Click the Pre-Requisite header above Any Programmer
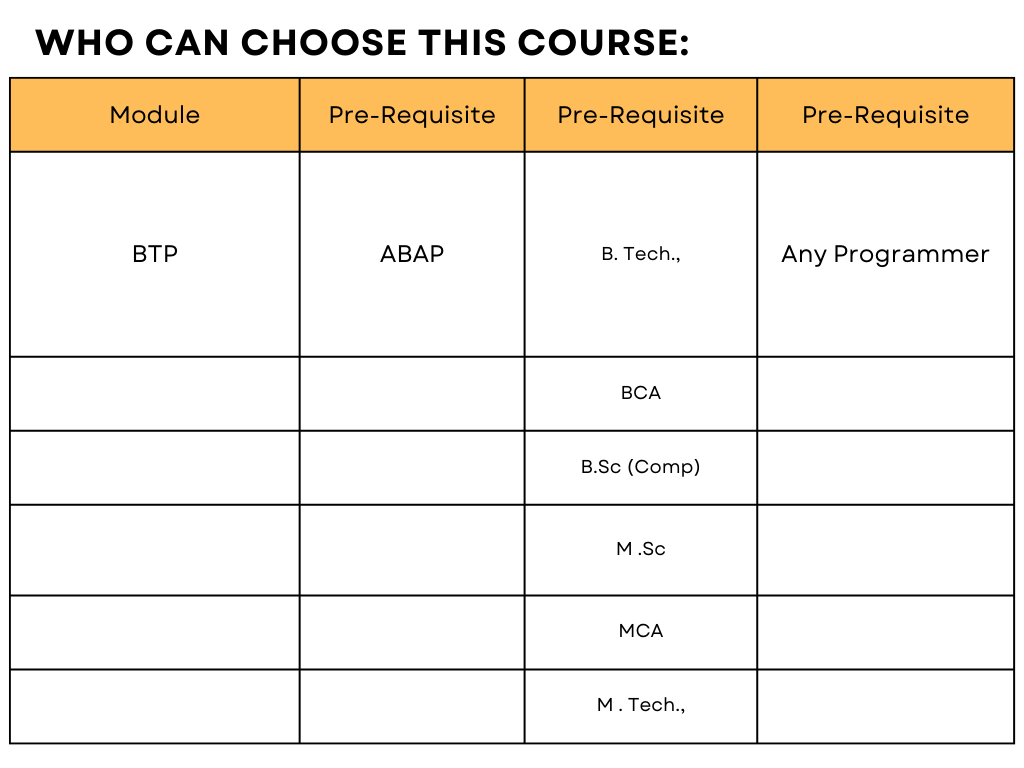Image resolution: width=1024 pixels, height=768 pixels. click(885, 115)
